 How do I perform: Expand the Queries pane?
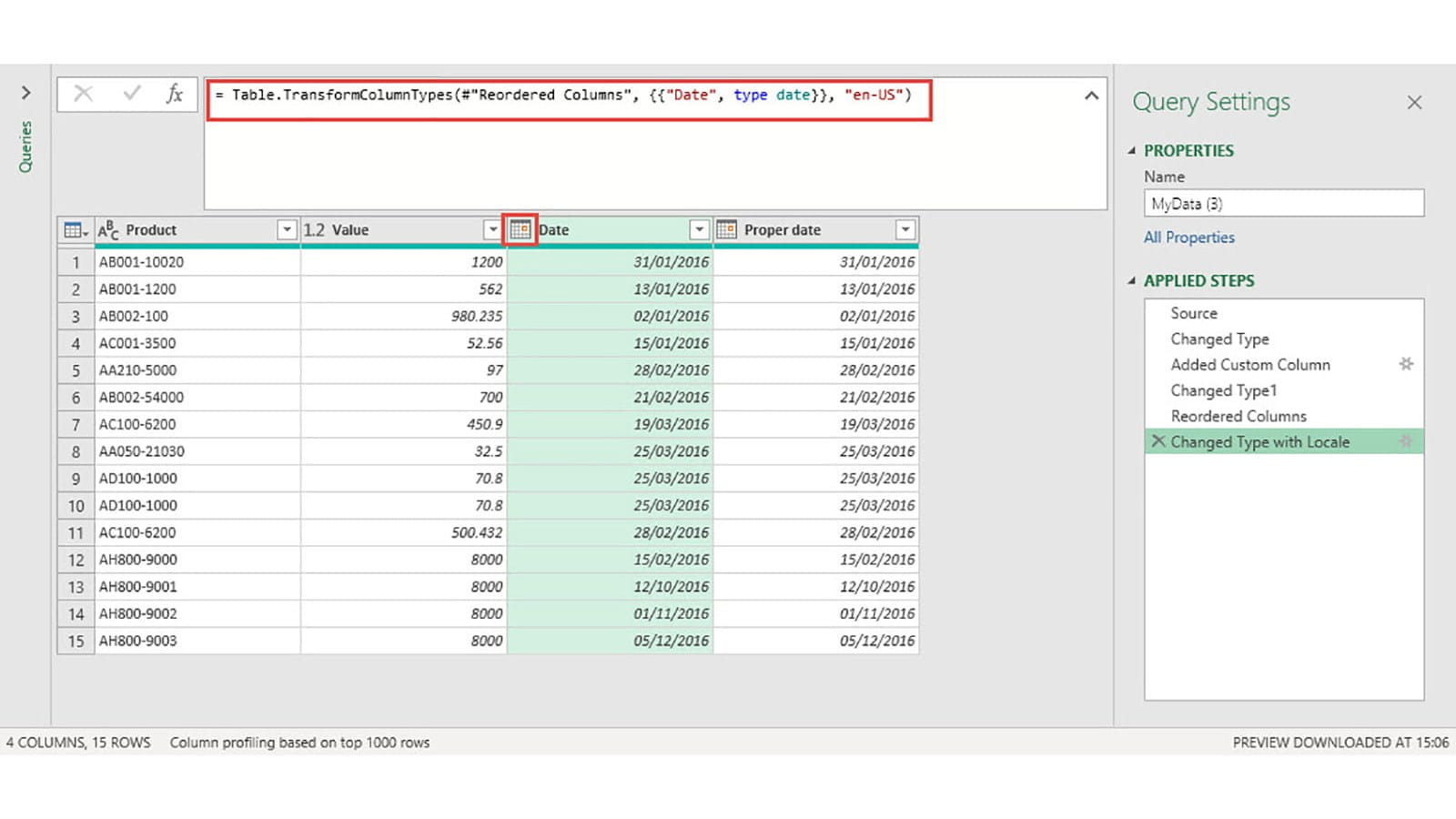click(x=25, y=93)
